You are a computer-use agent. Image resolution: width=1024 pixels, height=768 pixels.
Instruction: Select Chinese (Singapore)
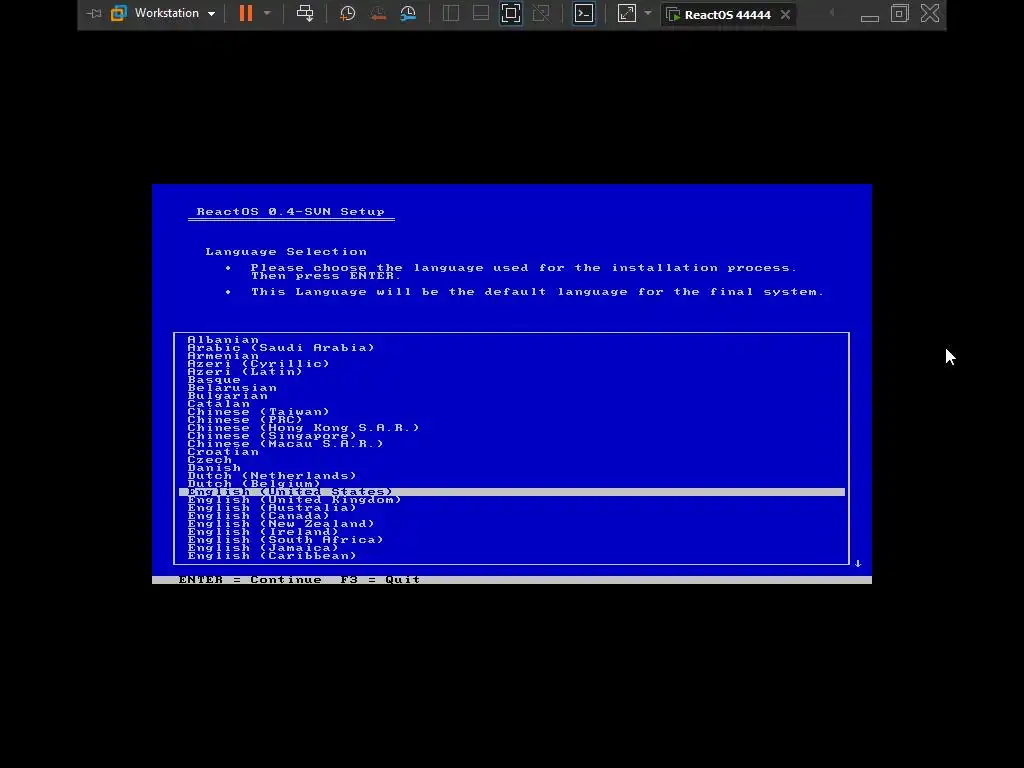pyautogui.click(x=272, y=436)
